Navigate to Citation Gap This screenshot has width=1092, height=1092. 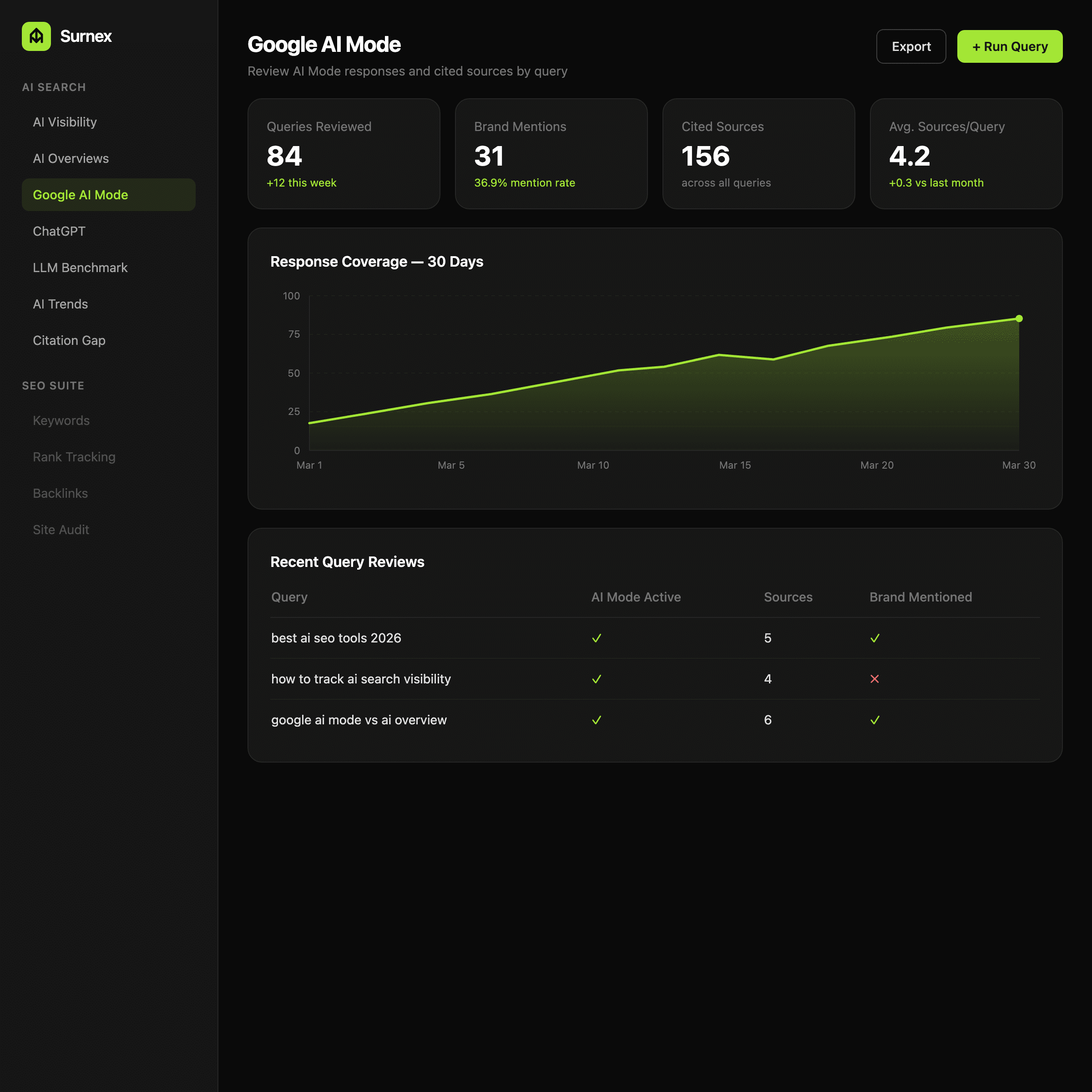coord(69,340)
